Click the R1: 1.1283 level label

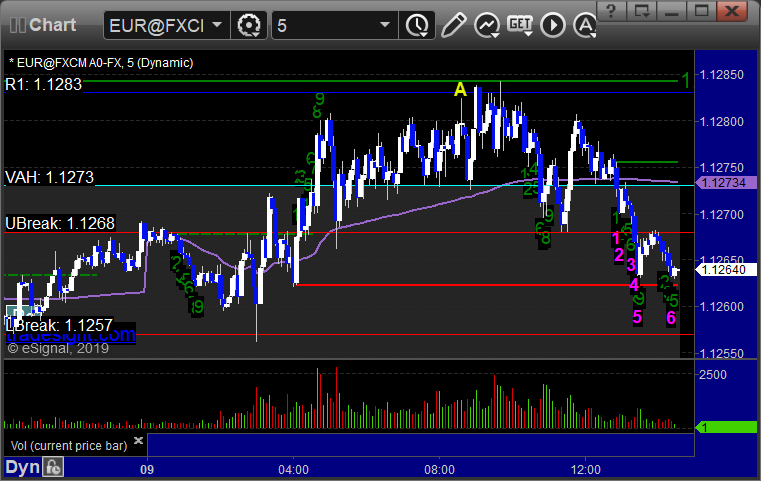click(x=43, y=84)
